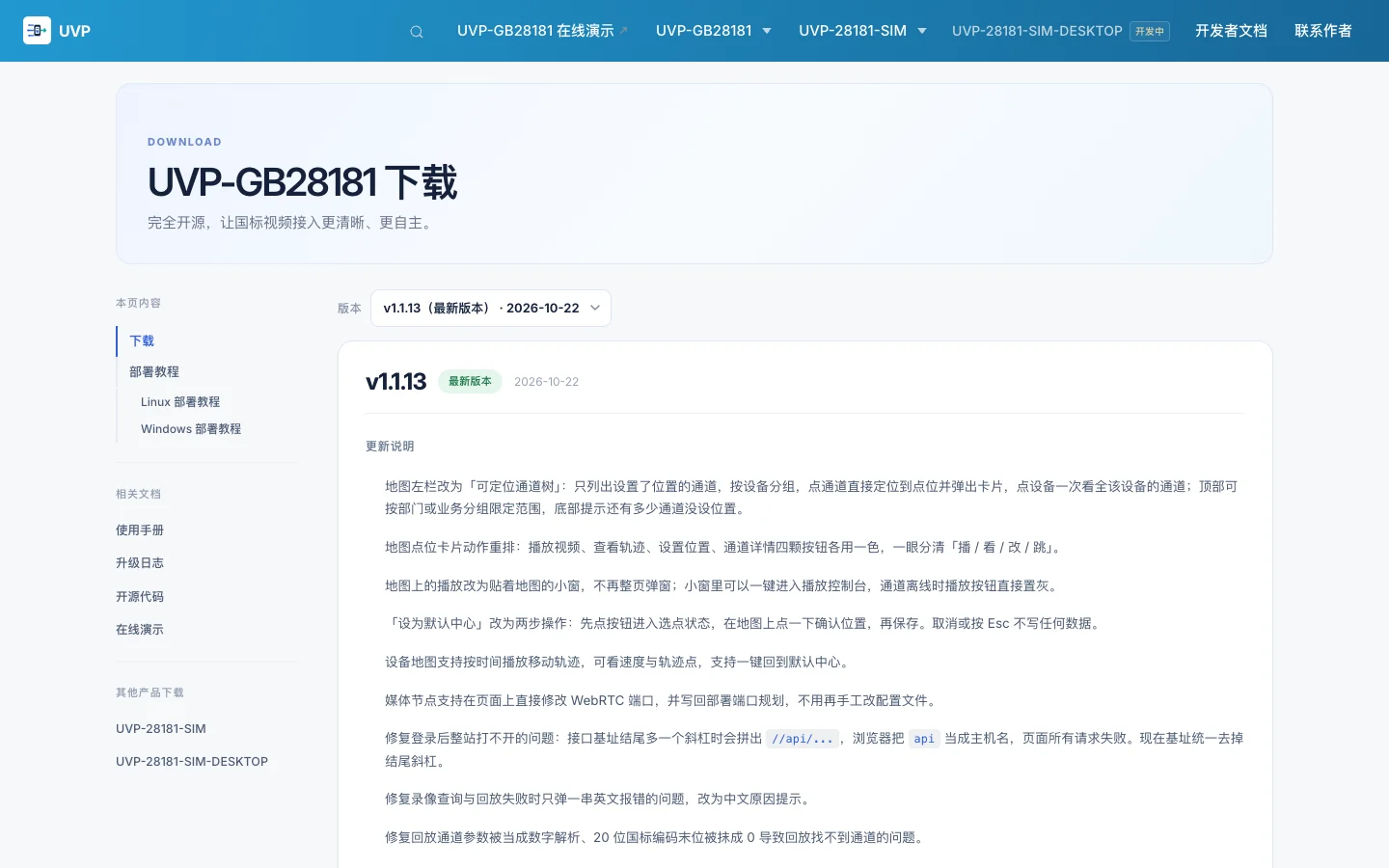
Task: Expand the UVP-GB28181 nav dropdown
Action: tap(714, 31)
